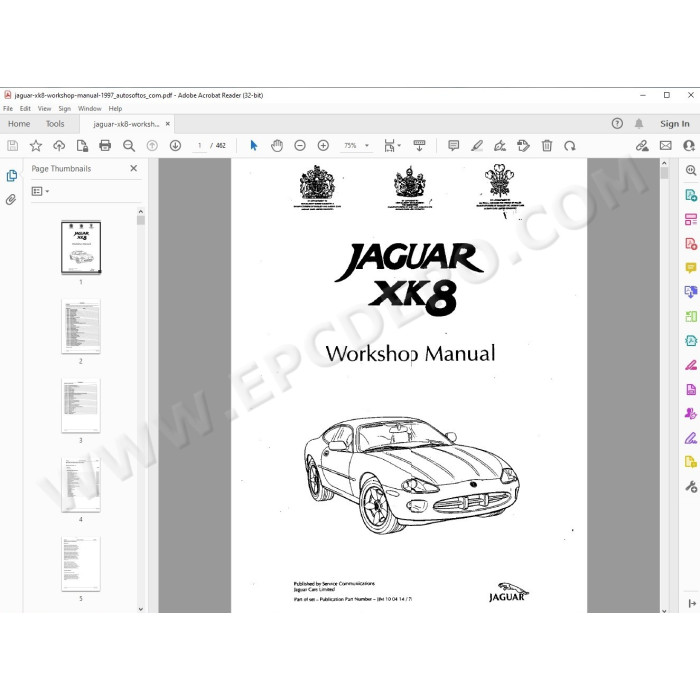The width and height of the screenshot is (700, 700).
Task: Zoom in with plus button
Action: [x=323, y=146]
